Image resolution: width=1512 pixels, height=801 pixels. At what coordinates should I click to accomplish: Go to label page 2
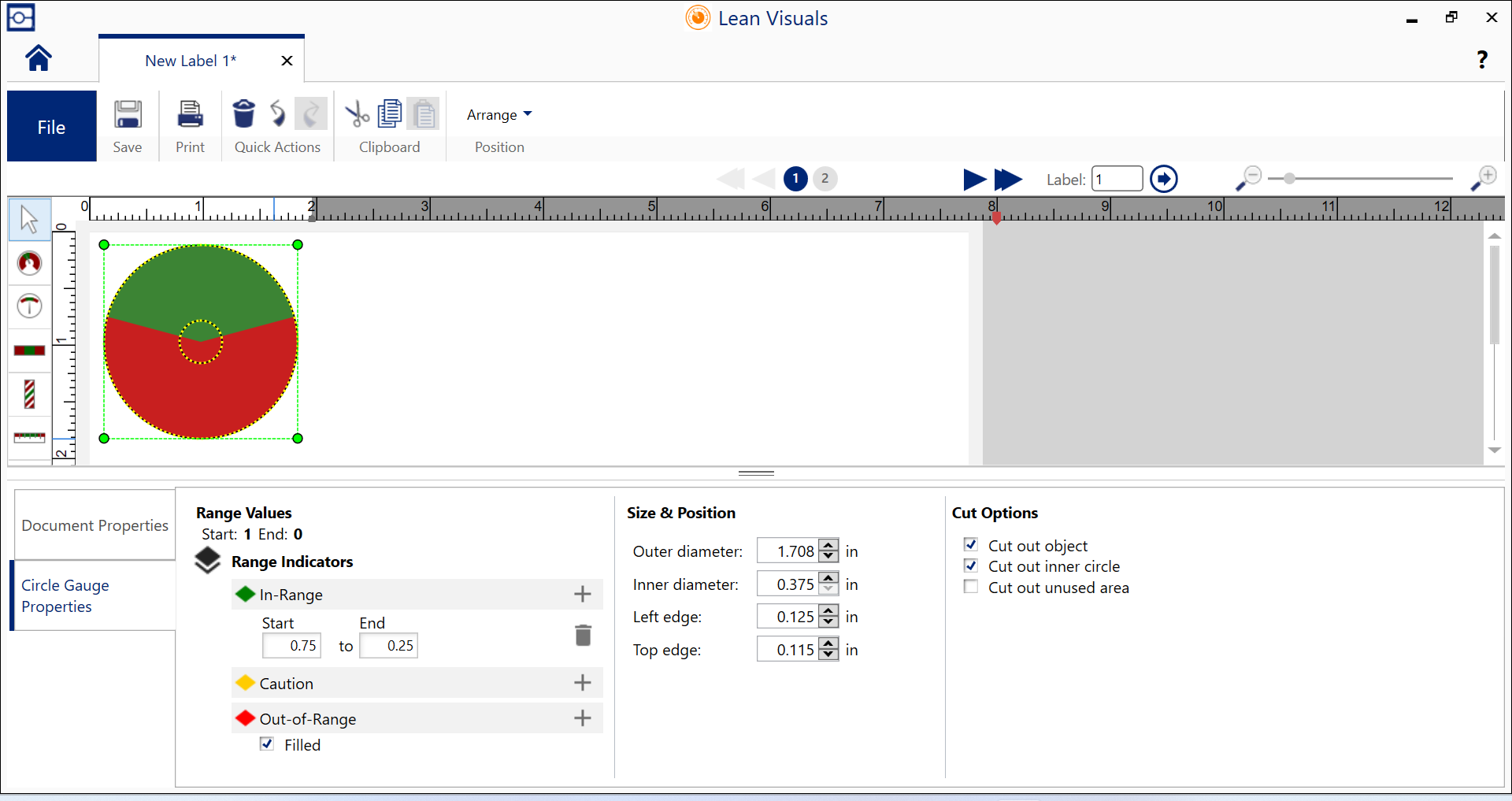pyautogui.click(x=825, y=179)
